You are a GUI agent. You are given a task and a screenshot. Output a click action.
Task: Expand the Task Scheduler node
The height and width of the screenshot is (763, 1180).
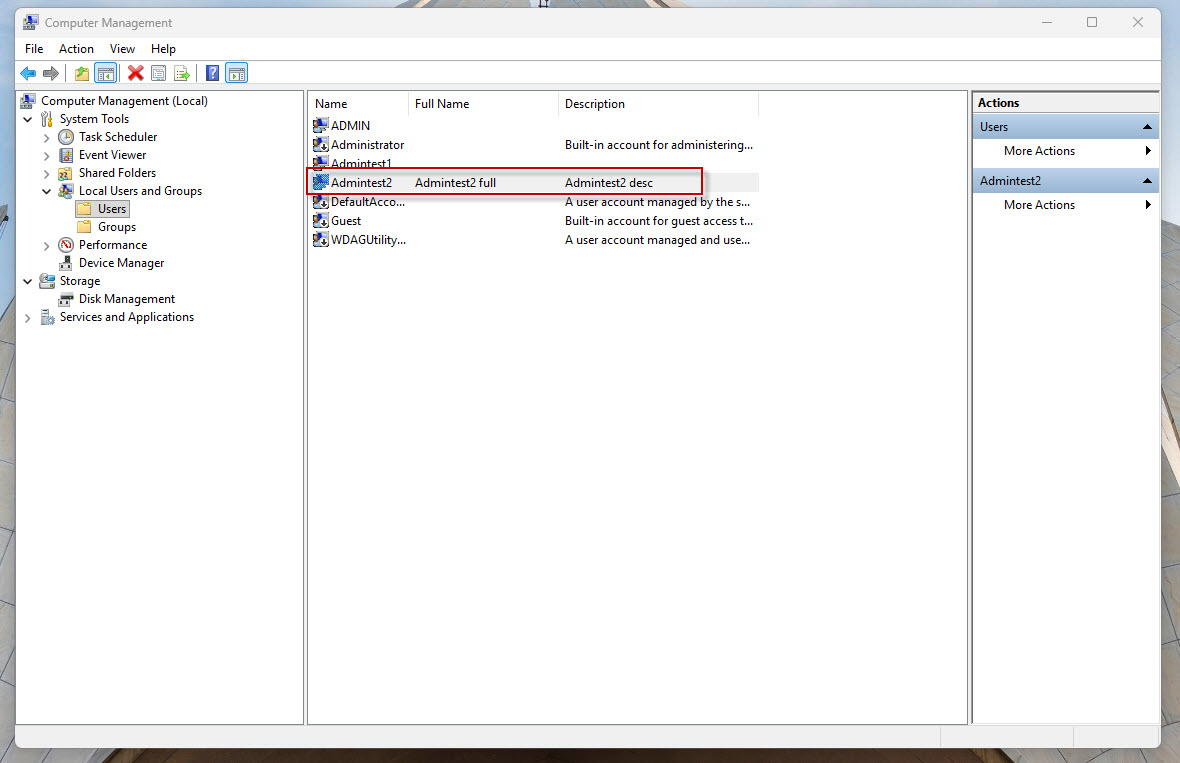pos(47,138)
